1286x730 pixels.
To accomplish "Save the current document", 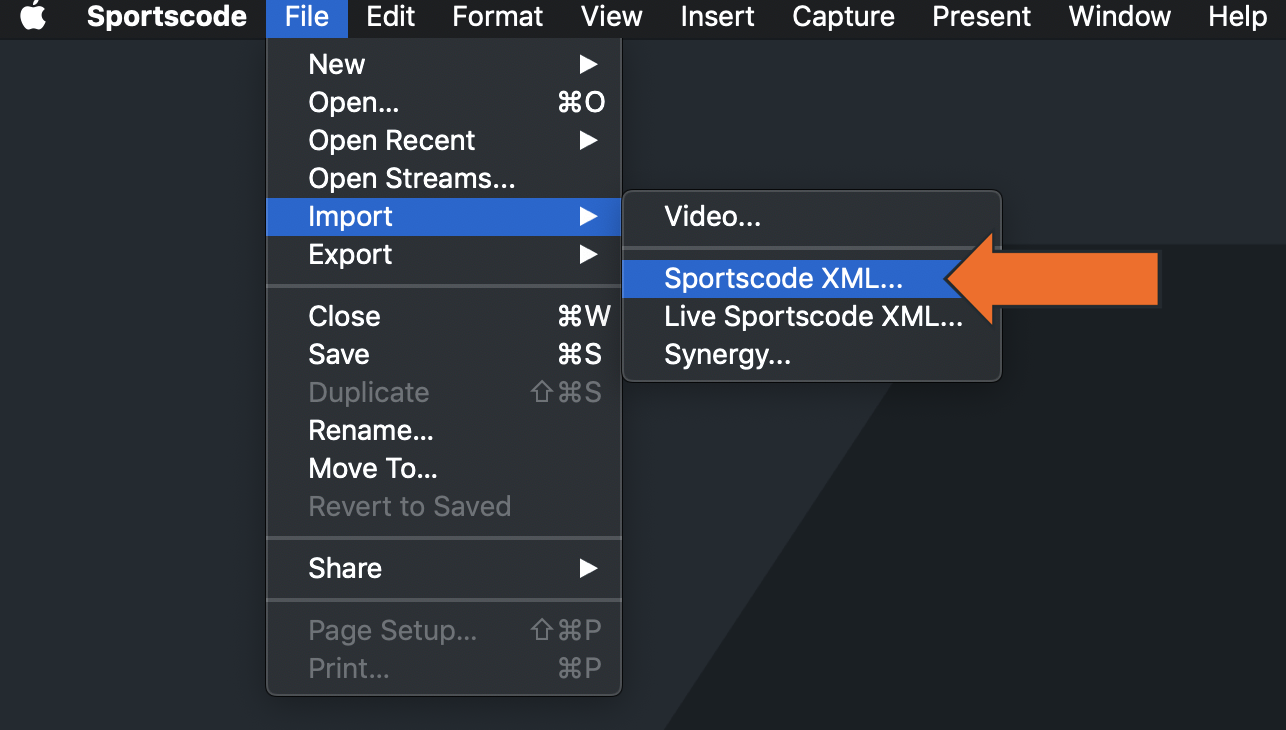I will pyautogui.click(x=338, y=354).
